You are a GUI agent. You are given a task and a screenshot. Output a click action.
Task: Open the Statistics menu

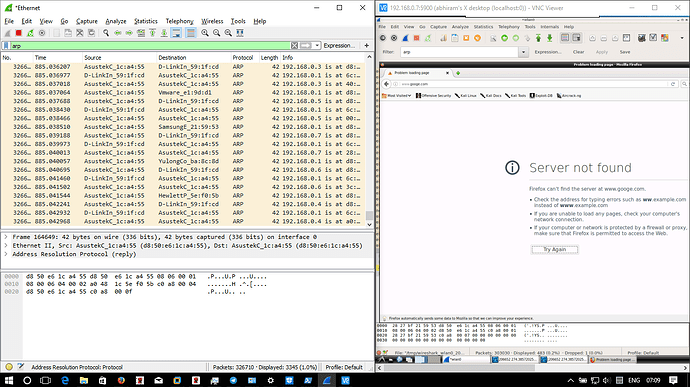tap(146, 21)
